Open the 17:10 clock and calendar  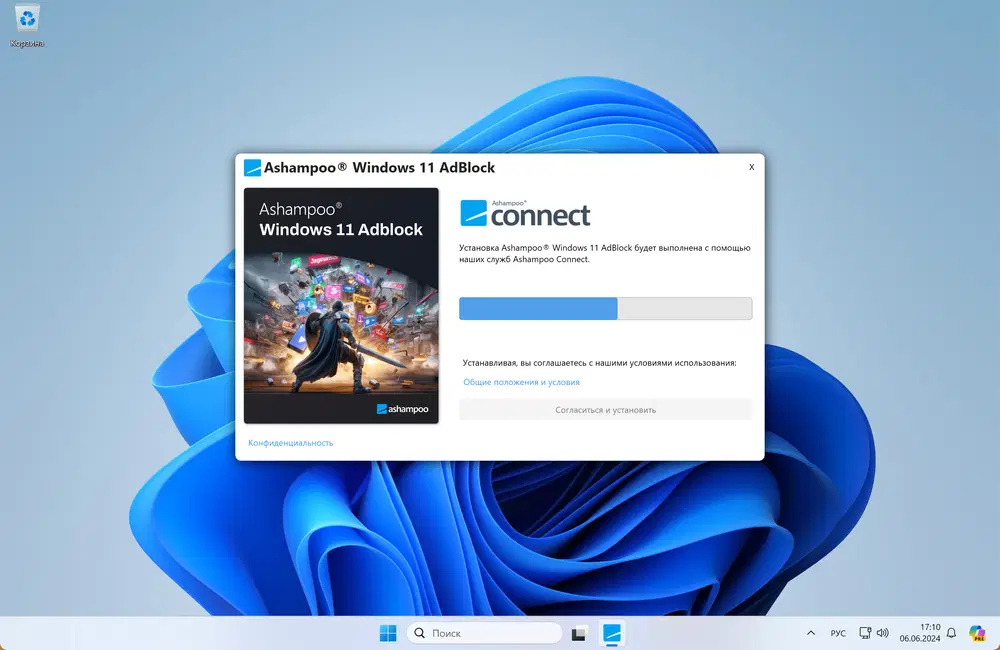920,633
